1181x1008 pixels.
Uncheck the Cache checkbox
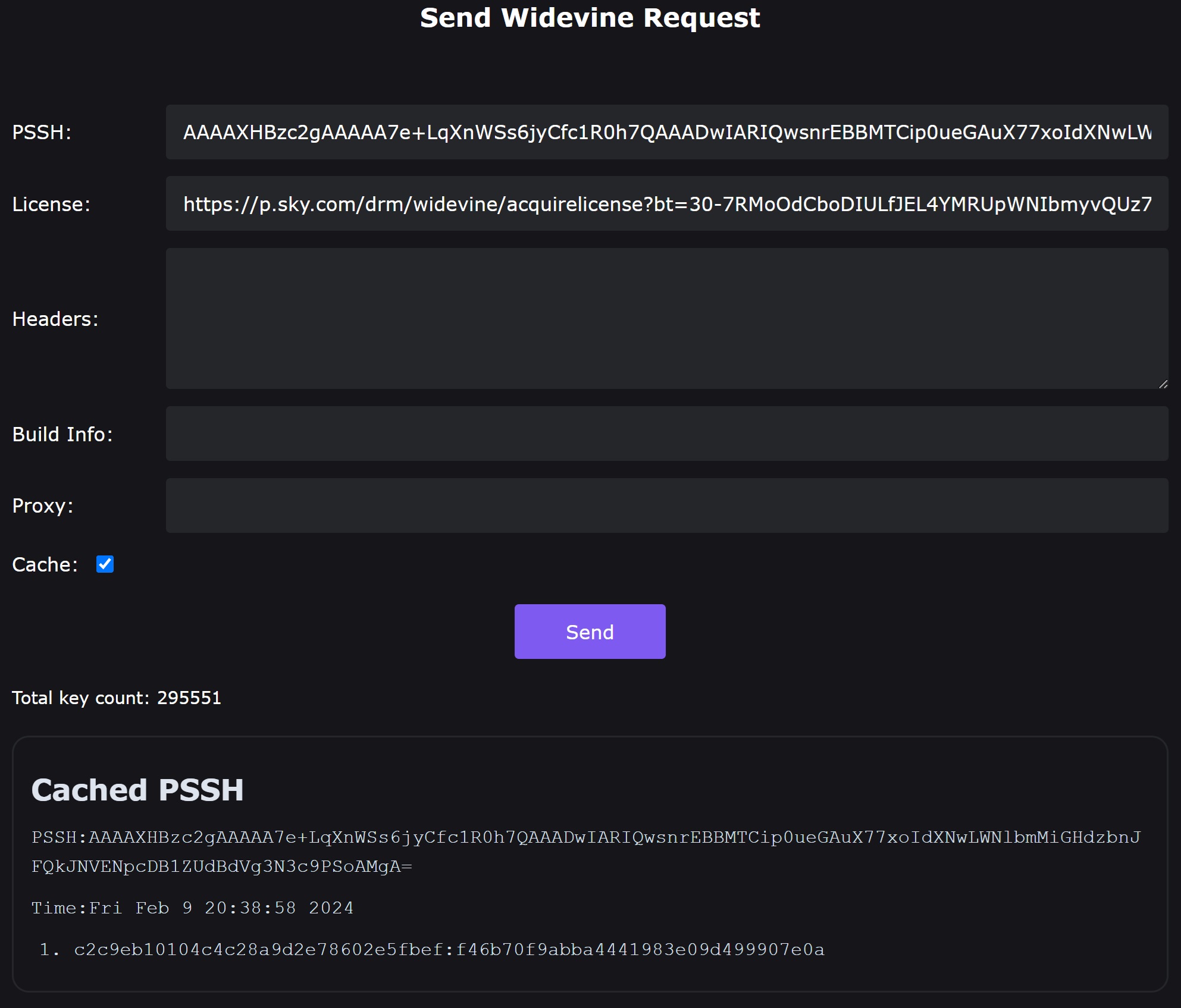tap(105, 564)
